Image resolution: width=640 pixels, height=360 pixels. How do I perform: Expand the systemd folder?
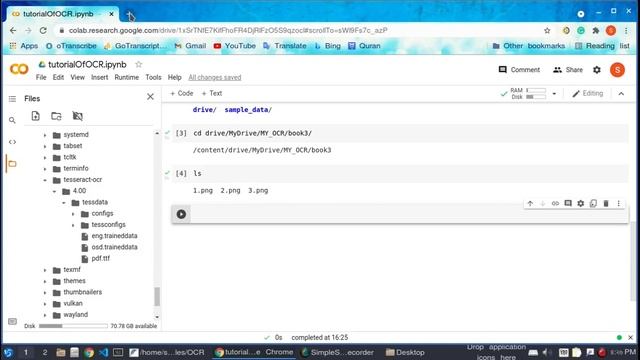(45, 135)
